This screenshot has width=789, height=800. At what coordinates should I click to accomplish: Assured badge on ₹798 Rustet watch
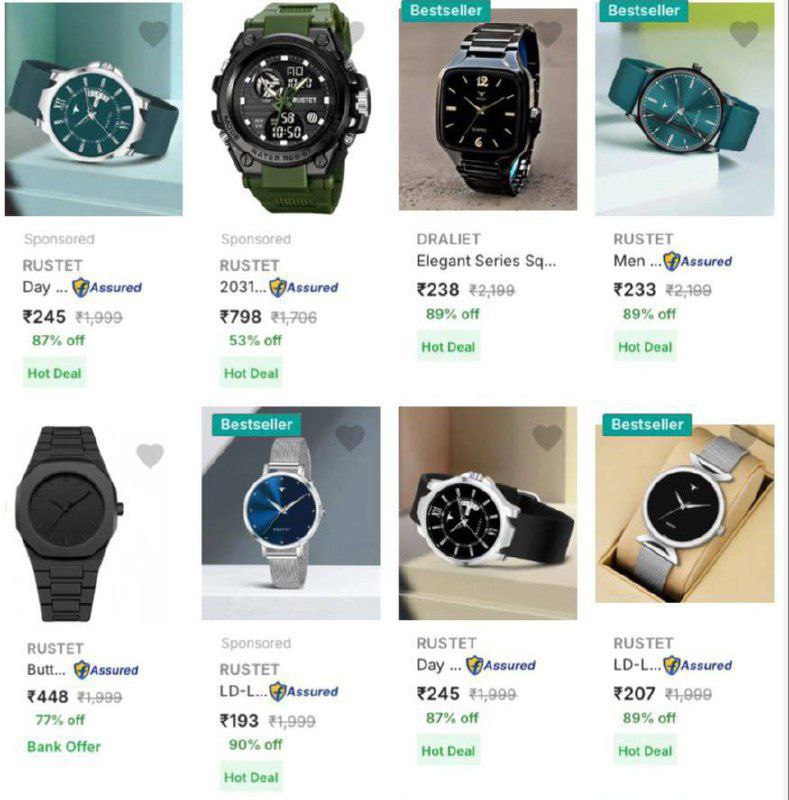[x=304, y=288]
